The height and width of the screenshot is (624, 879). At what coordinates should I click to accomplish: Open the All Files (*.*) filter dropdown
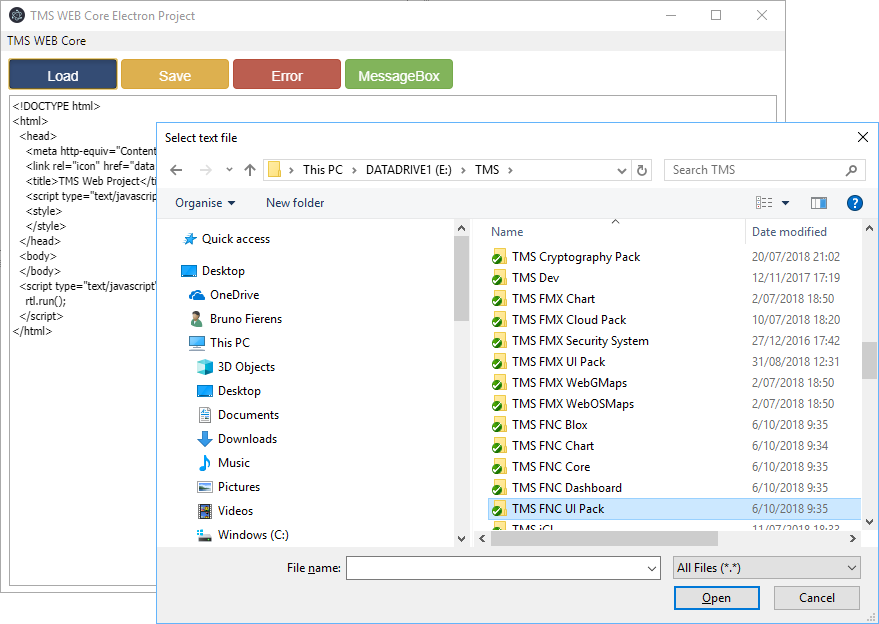(766, 568)
